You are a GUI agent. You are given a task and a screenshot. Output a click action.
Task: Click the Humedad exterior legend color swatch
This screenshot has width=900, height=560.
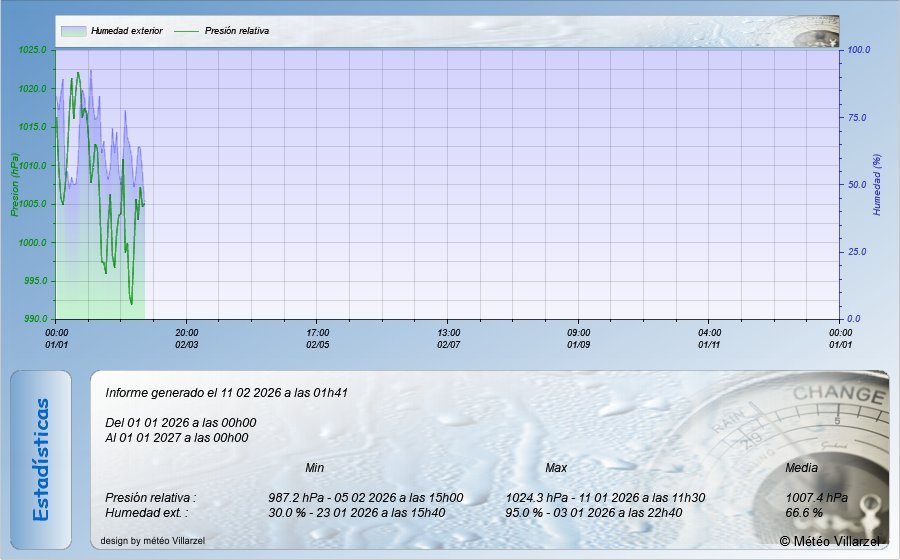pos(73,31)
